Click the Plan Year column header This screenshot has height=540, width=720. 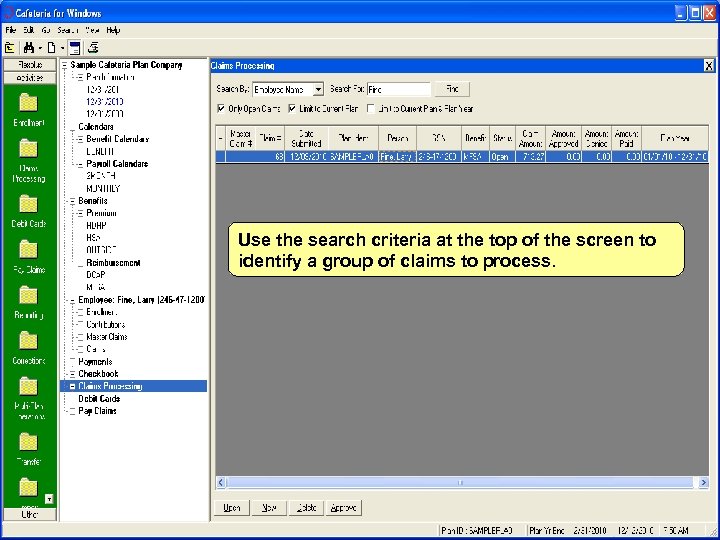point(675,138)
